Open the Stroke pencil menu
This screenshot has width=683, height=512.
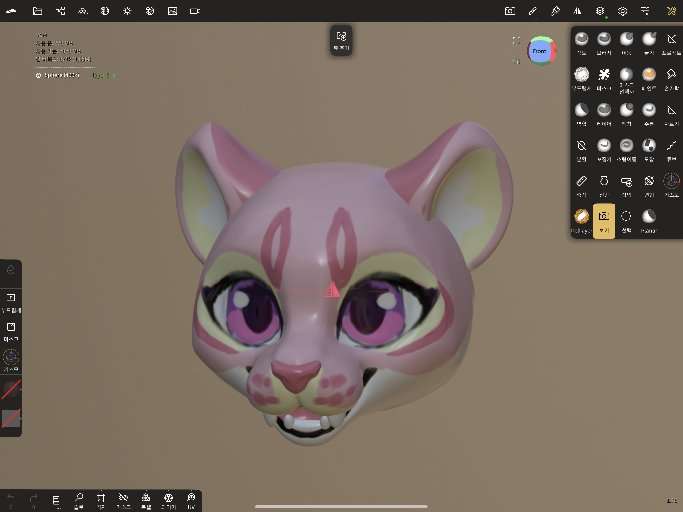pyautogui.click(x=532, y=11)
